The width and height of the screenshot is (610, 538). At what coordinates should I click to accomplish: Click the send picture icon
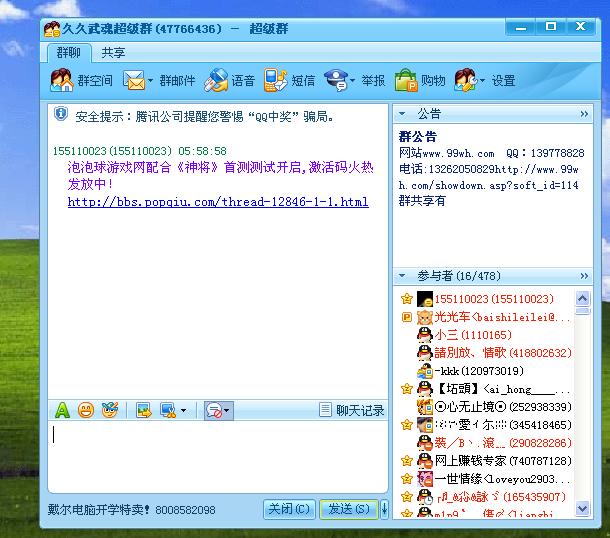(144, 410)
